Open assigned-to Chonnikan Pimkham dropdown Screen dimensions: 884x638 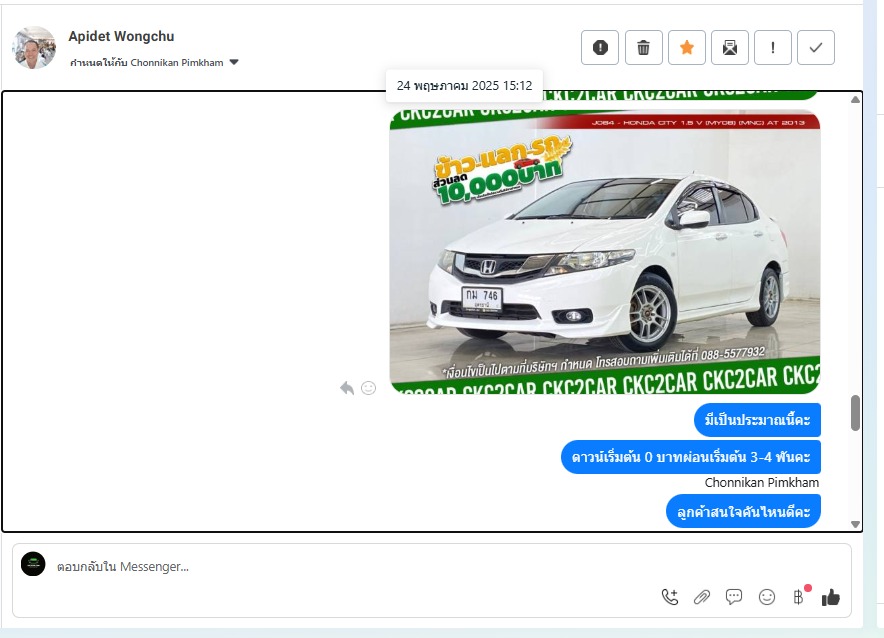point(234,62)
